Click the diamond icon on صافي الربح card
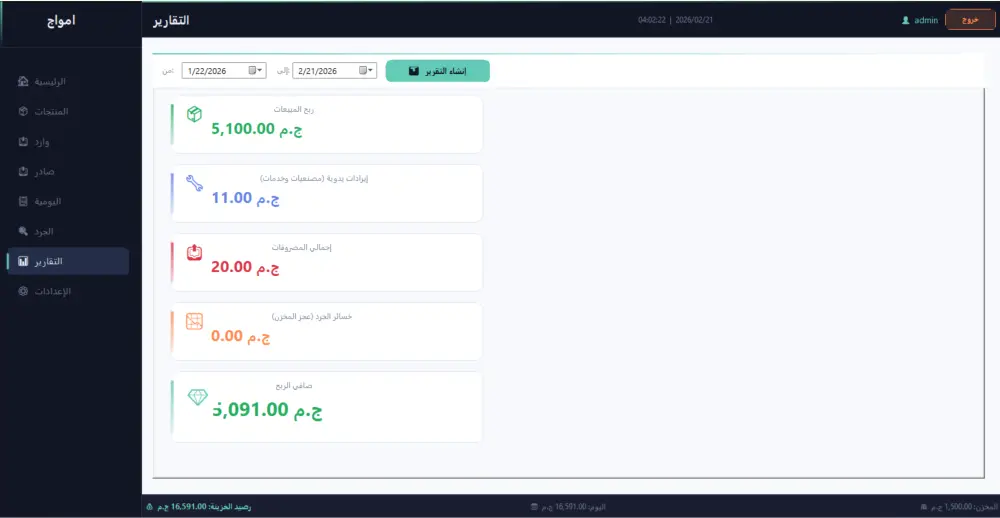Viewport: 1000px width, 518px height. 198,397
